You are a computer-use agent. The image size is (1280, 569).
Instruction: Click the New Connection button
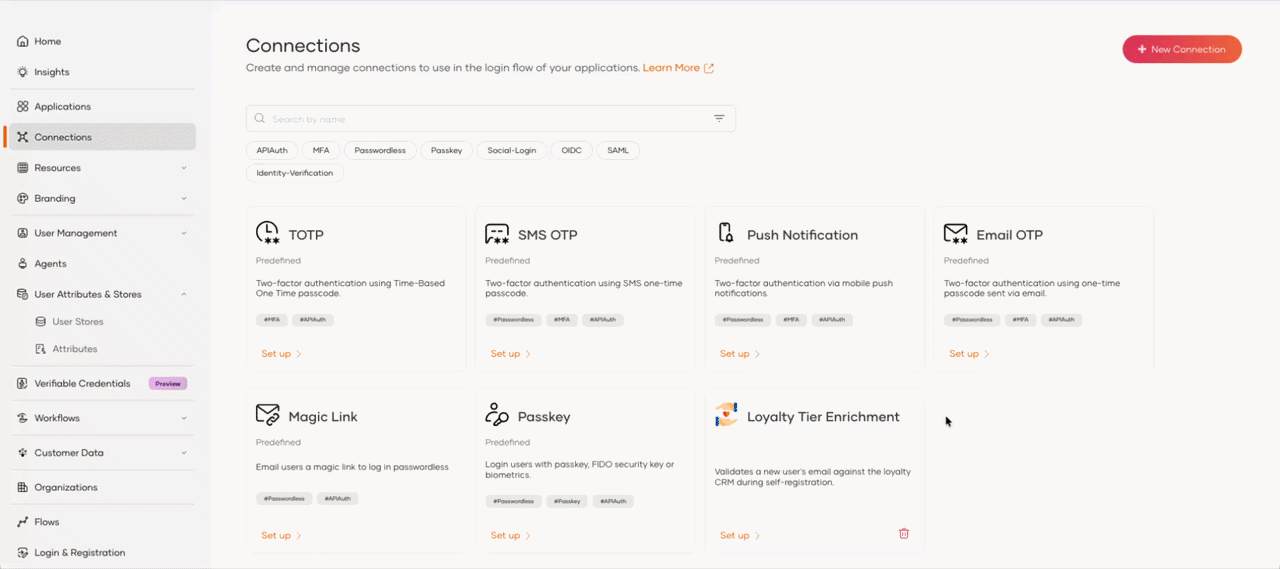coord(1182,49)
